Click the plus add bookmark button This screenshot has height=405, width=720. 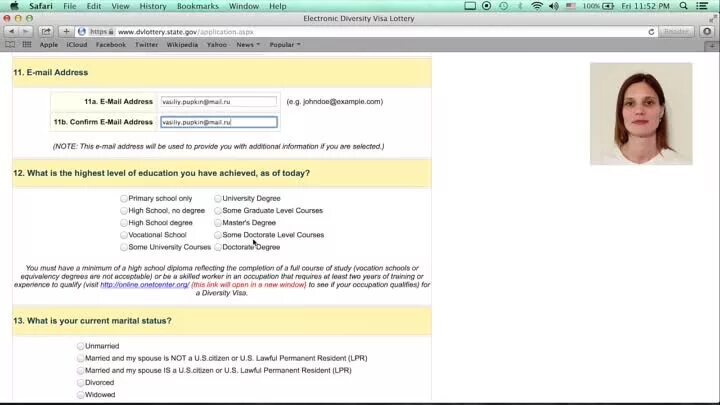66,31
